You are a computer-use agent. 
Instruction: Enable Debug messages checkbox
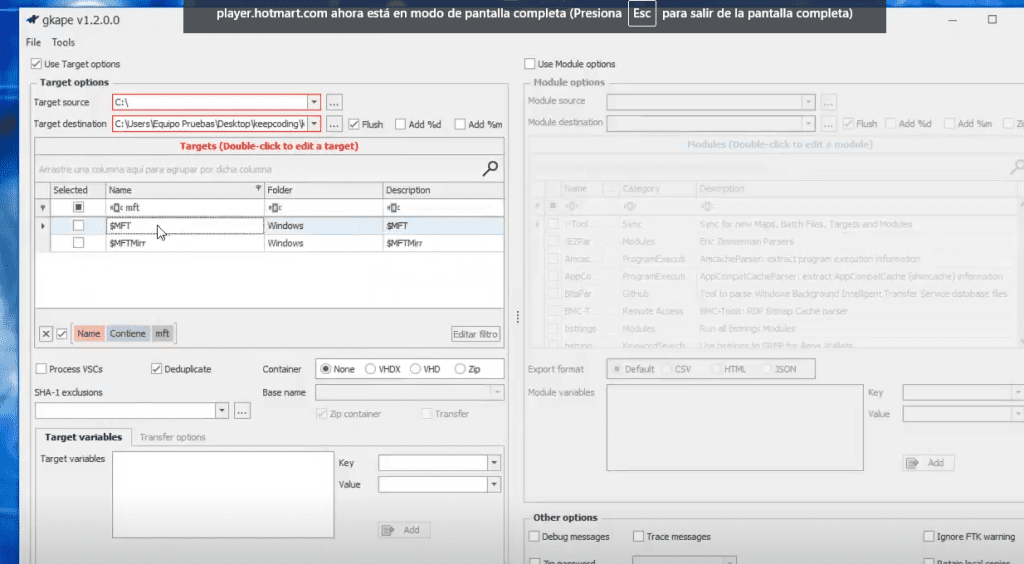(534, 537)
